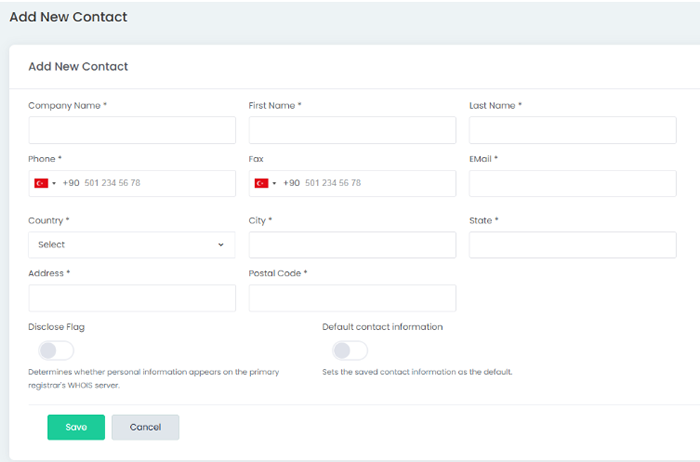Click the Fax number input field

click(x=352, y=183)
